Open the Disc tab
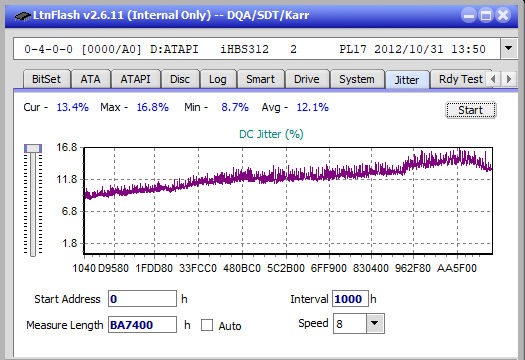This screenshot has width=525, height=360. tap(180, 79)
